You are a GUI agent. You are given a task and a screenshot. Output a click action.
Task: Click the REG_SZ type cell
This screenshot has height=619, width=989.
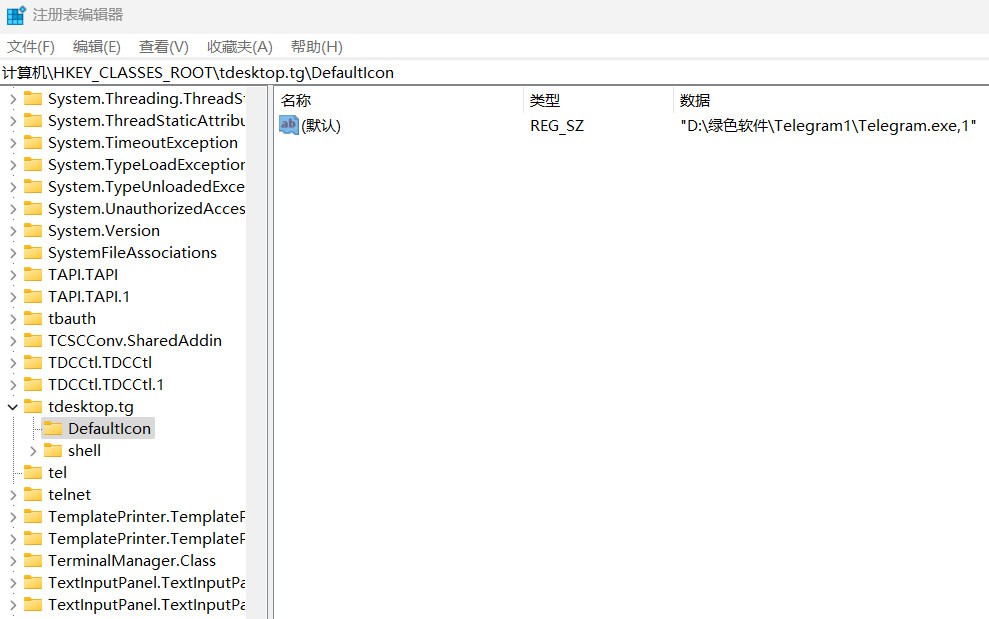click(x=557, y=126)
